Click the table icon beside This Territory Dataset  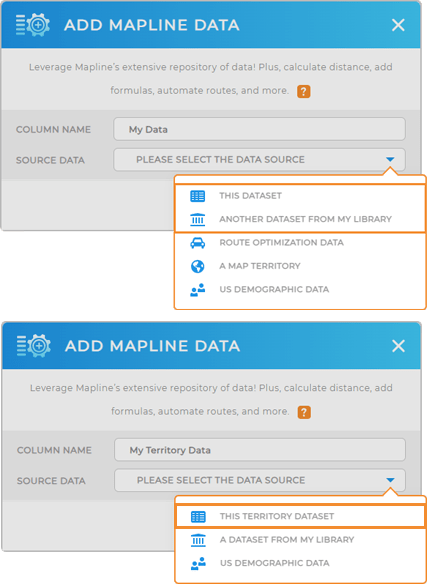198,517
